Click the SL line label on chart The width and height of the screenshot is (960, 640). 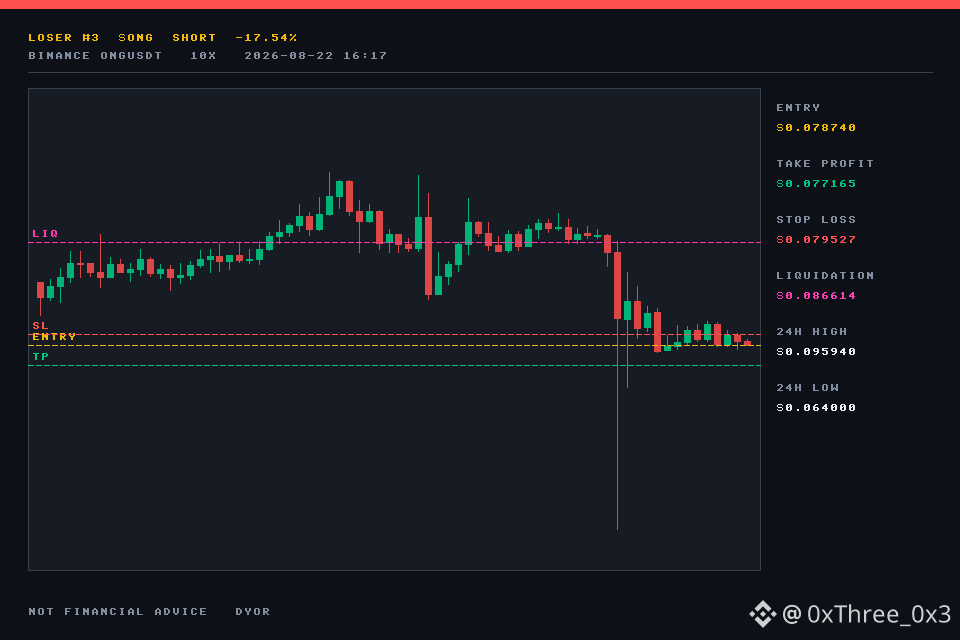tap(40, 325)
